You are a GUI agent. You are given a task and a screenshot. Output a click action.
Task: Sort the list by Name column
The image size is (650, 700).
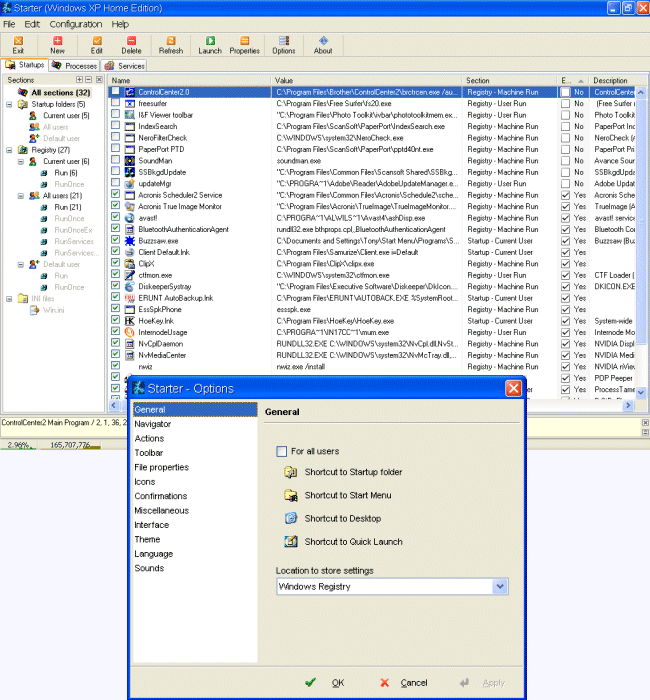(189, 80)
